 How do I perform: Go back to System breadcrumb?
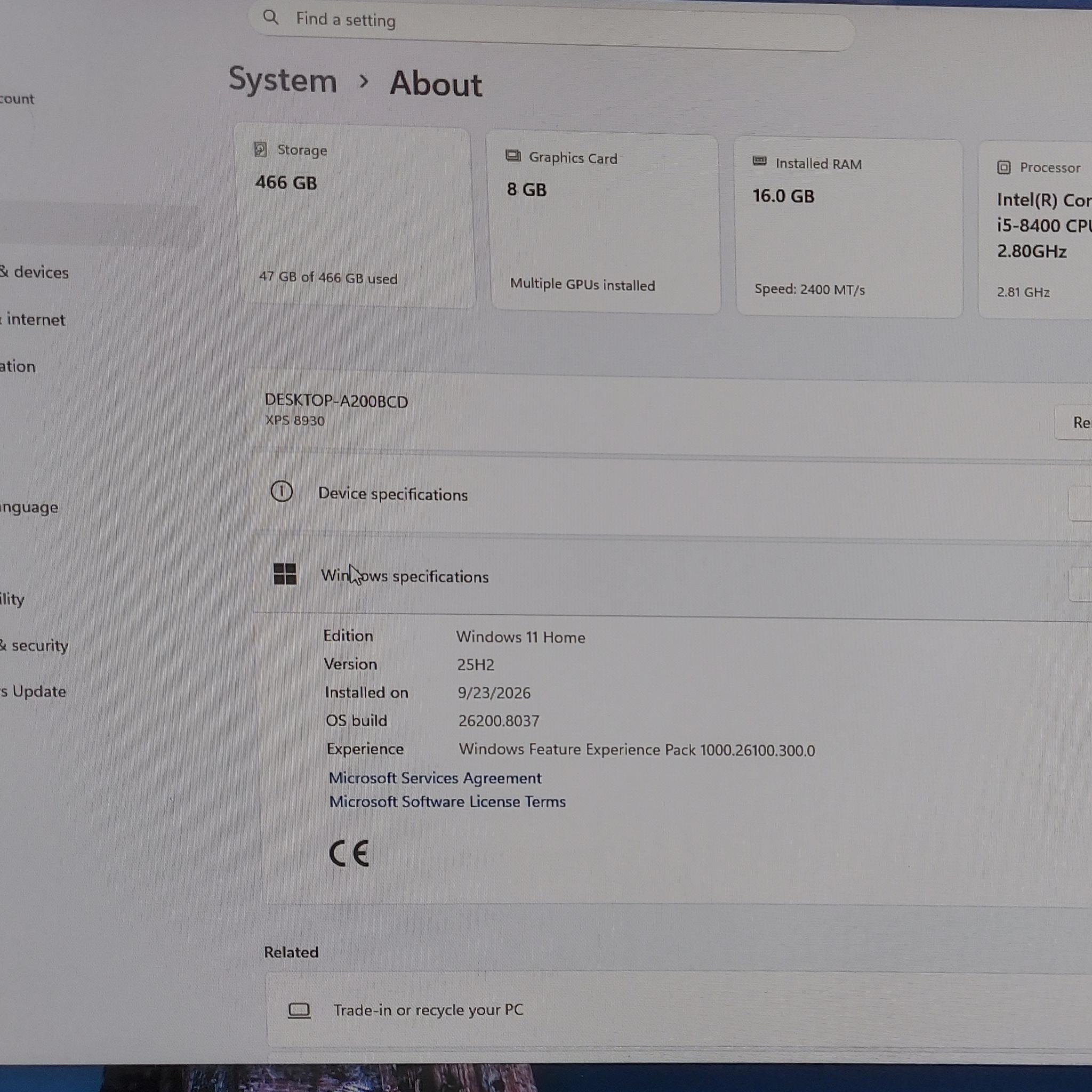(283, 79)
